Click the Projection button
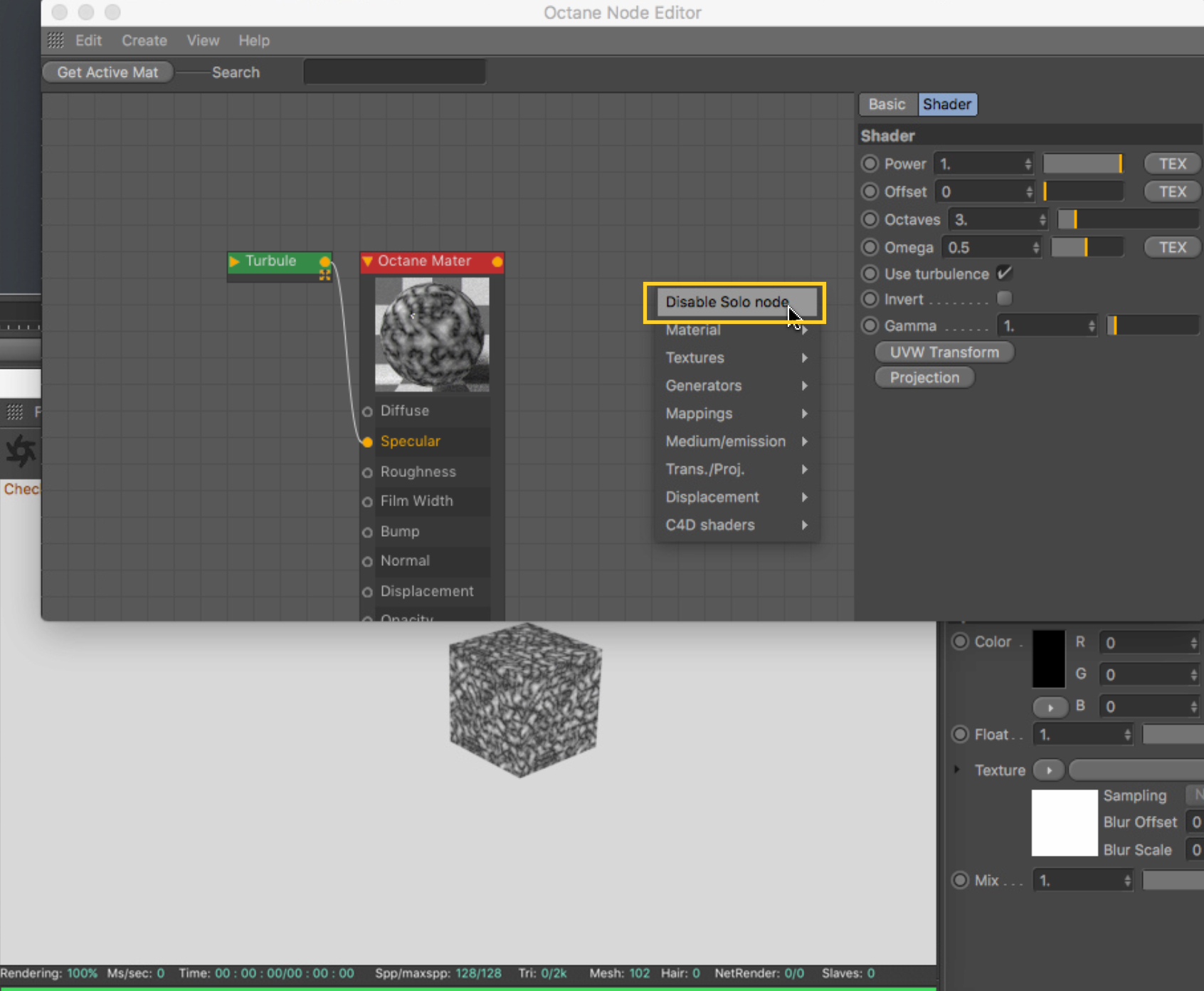The height and width of the screenshot is (991, 1204). pos(924,377)
